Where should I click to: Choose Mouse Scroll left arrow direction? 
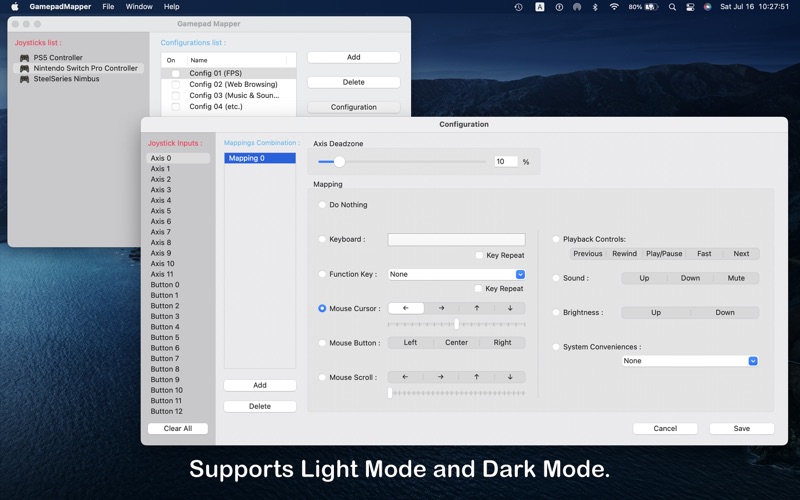[x=405, y=377]
